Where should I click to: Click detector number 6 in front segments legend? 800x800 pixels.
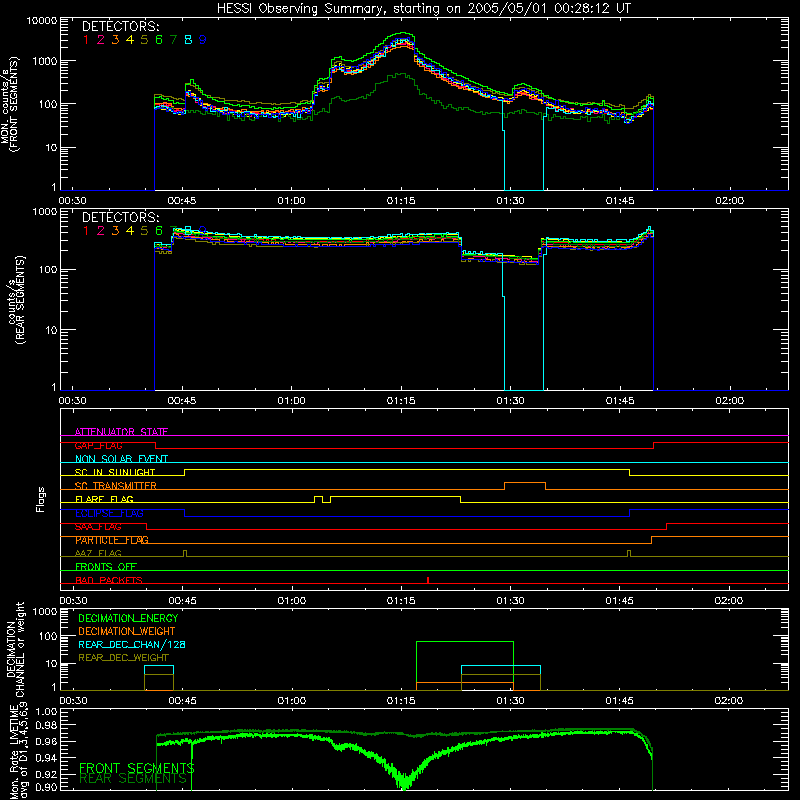tap(159, 40)
